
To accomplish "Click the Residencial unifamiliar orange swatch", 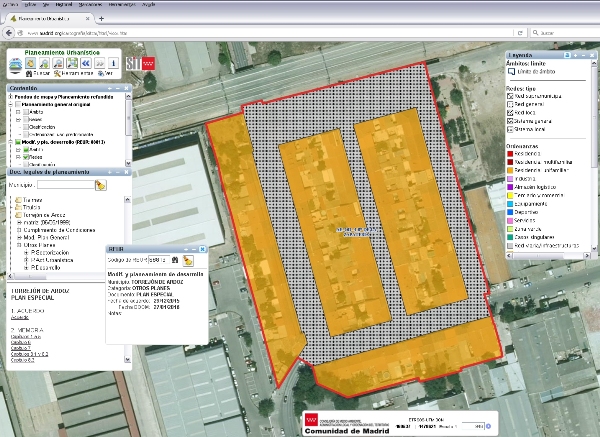I will pyautogui.click(x=510, y=170).
